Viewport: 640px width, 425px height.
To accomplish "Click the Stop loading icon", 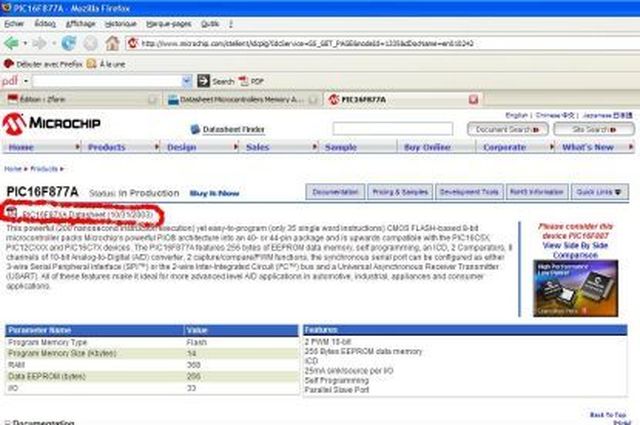I will click(91, 43).
